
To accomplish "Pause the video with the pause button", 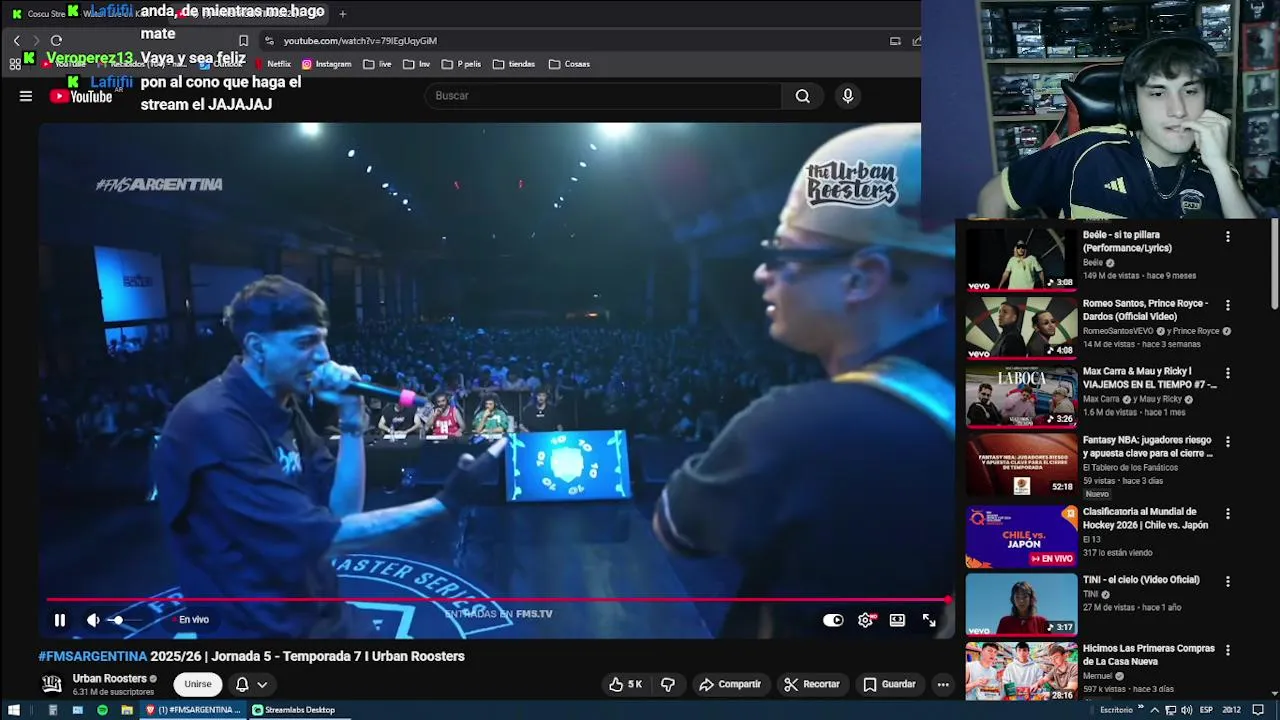I will pos(60,620).
